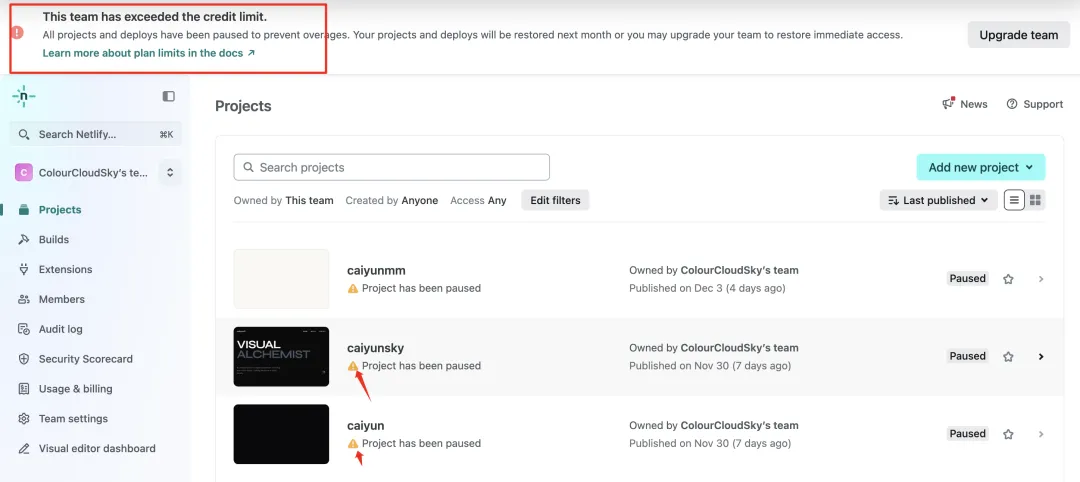Open the caiyunsky project thumbnail

tap(281, 356)
